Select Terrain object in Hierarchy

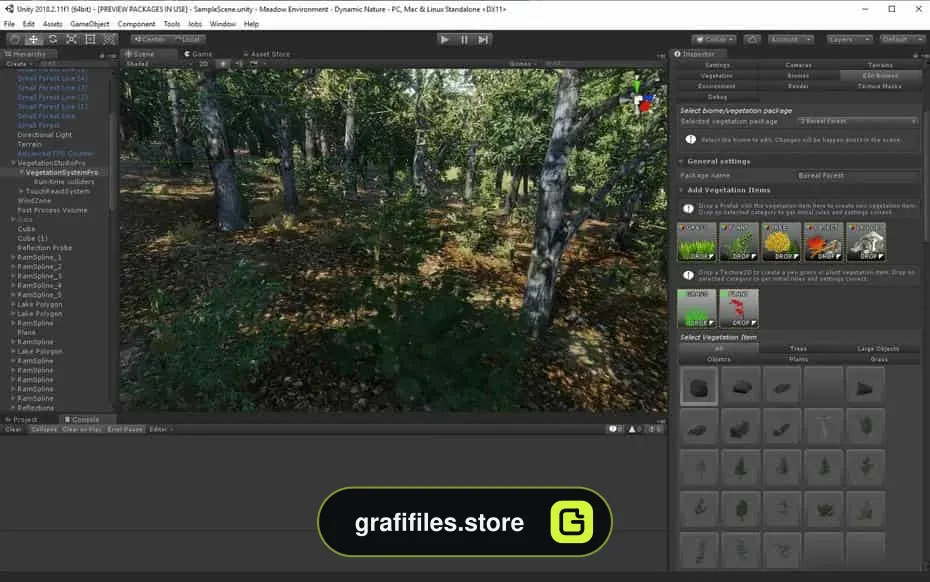(x=30, y=144)
